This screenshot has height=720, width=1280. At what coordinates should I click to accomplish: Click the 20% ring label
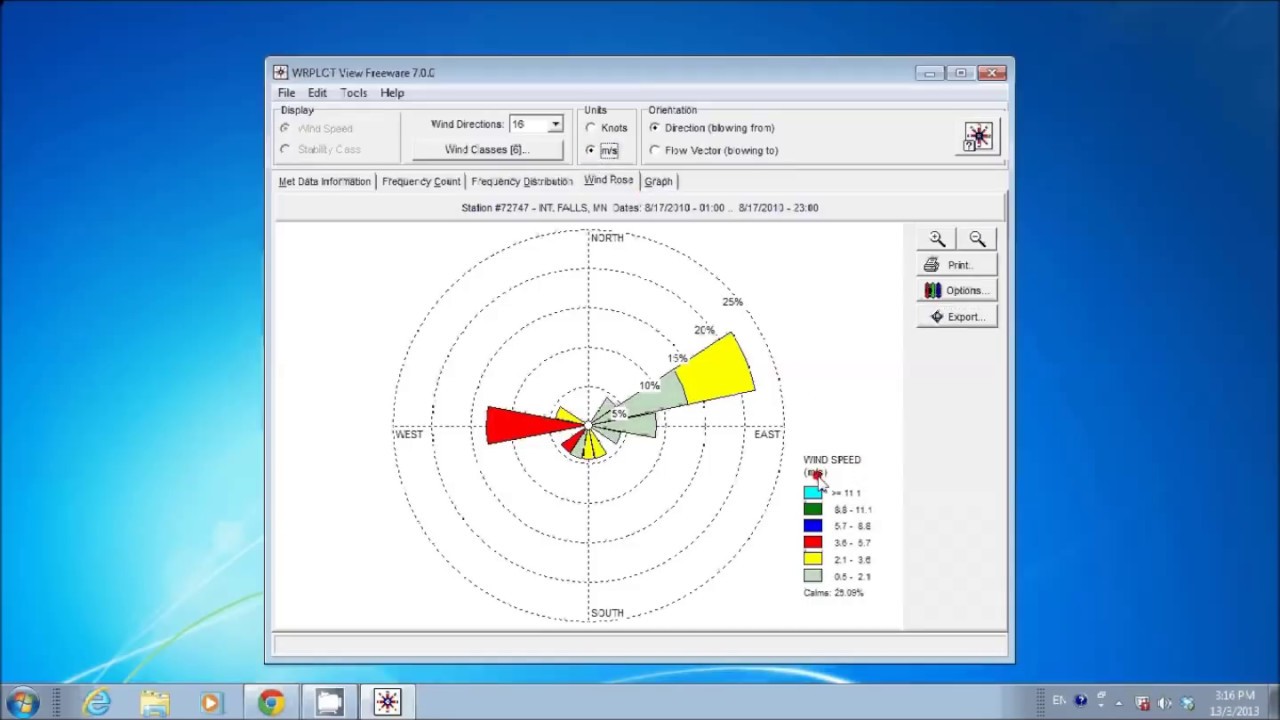click(x=705, y=330)
